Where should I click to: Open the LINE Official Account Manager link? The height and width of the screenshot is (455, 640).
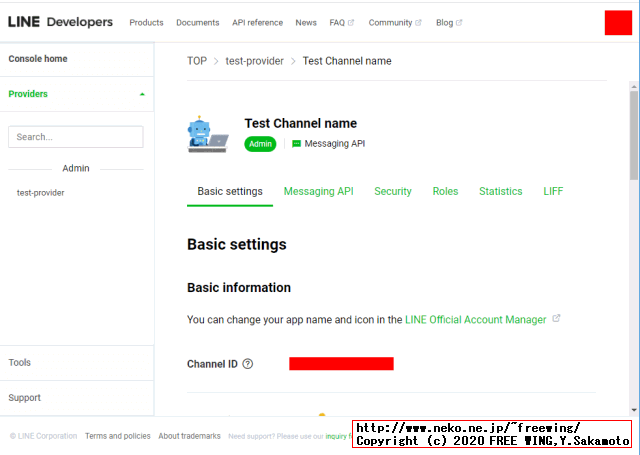pos(475,320)
